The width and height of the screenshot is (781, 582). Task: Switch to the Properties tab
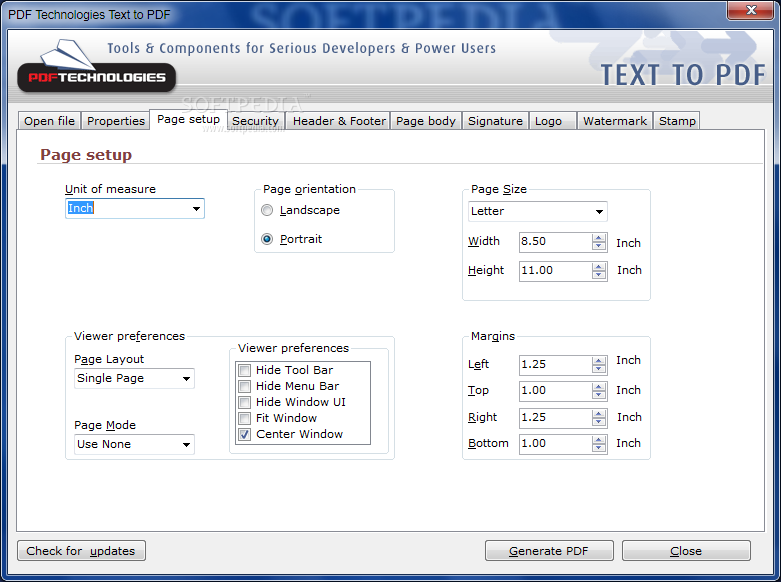click(116, 121)
